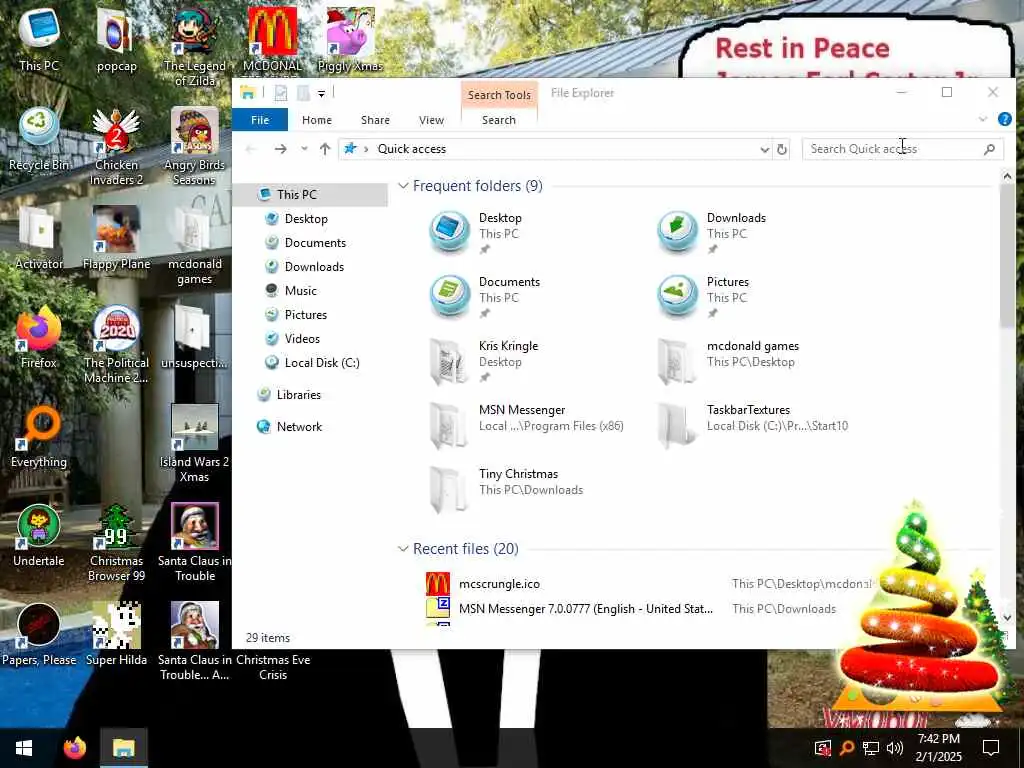Expand the ribbon with the chevron
The height and width of the screenshot is (768, 1024).
982,120
